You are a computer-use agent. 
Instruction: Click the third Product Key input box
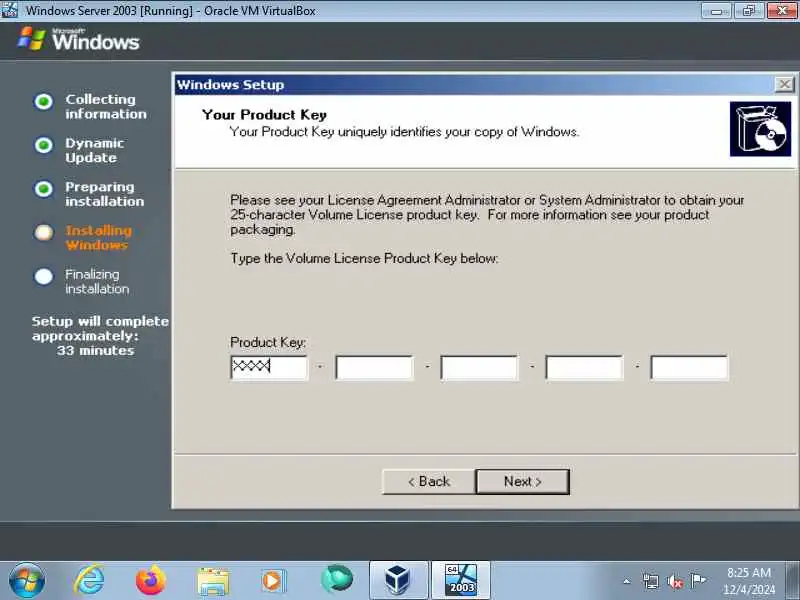click(479, 367)
